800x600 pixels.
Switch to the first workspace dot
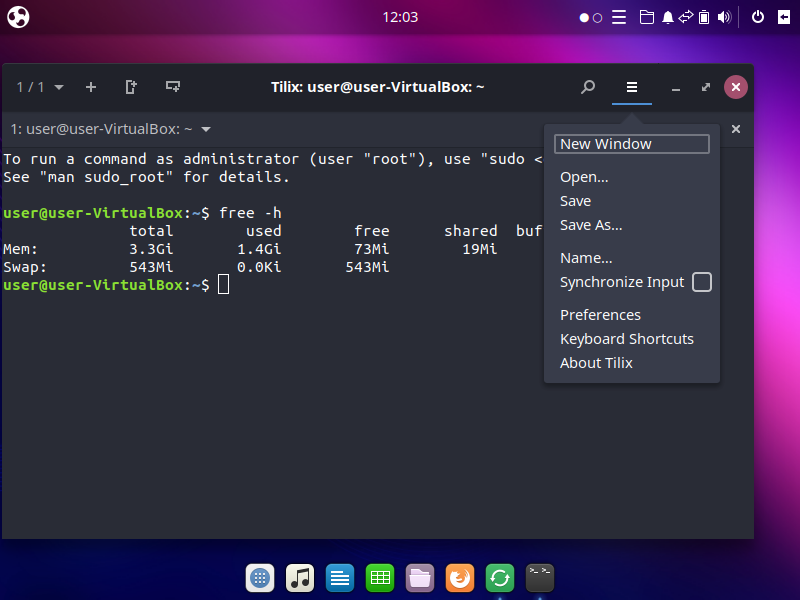584,18
